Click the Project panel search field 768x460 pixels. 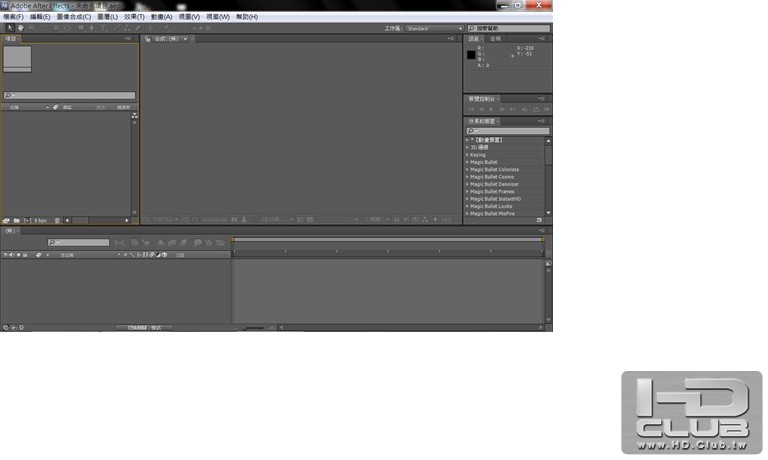pyautogui.click(x=70, y=96)
